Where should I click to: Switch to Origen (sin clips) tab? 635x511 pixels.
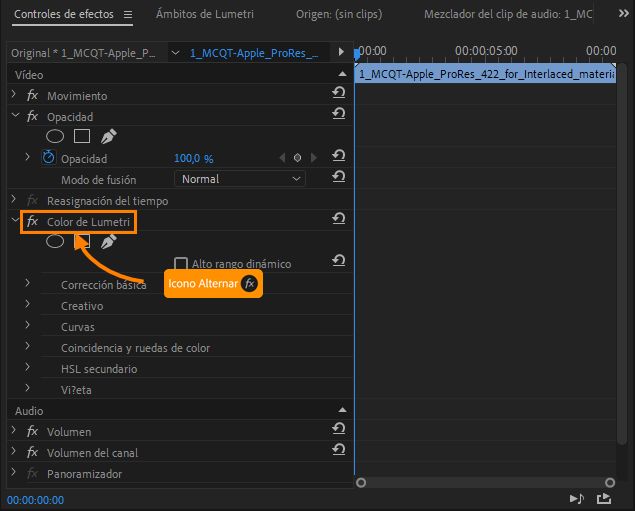339,14
